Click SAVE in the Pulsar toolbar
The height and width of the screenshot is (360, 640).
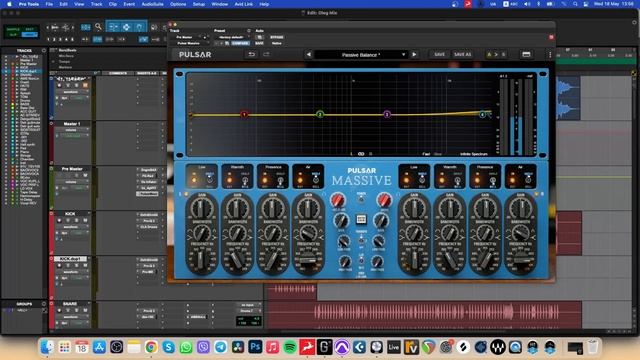tap(439, 54)
